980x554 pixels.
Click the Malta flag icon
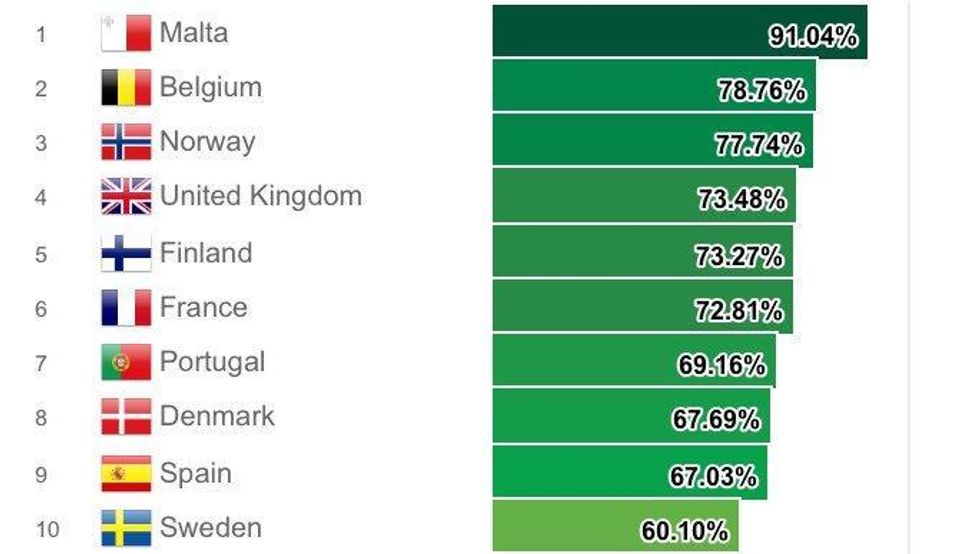126,33
